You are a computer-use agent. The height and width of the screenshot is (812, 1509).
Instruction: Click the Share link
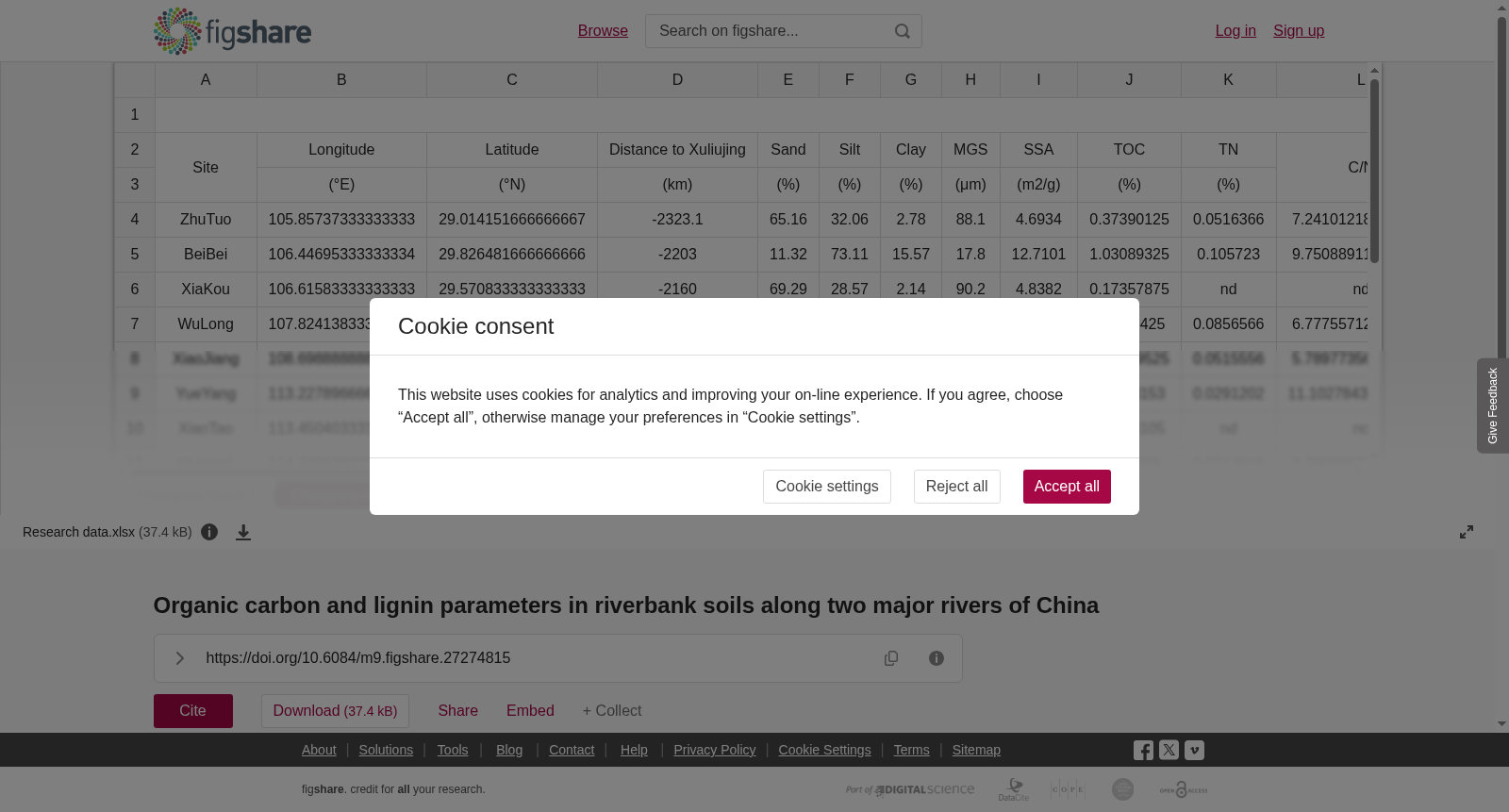click(457, 711)
